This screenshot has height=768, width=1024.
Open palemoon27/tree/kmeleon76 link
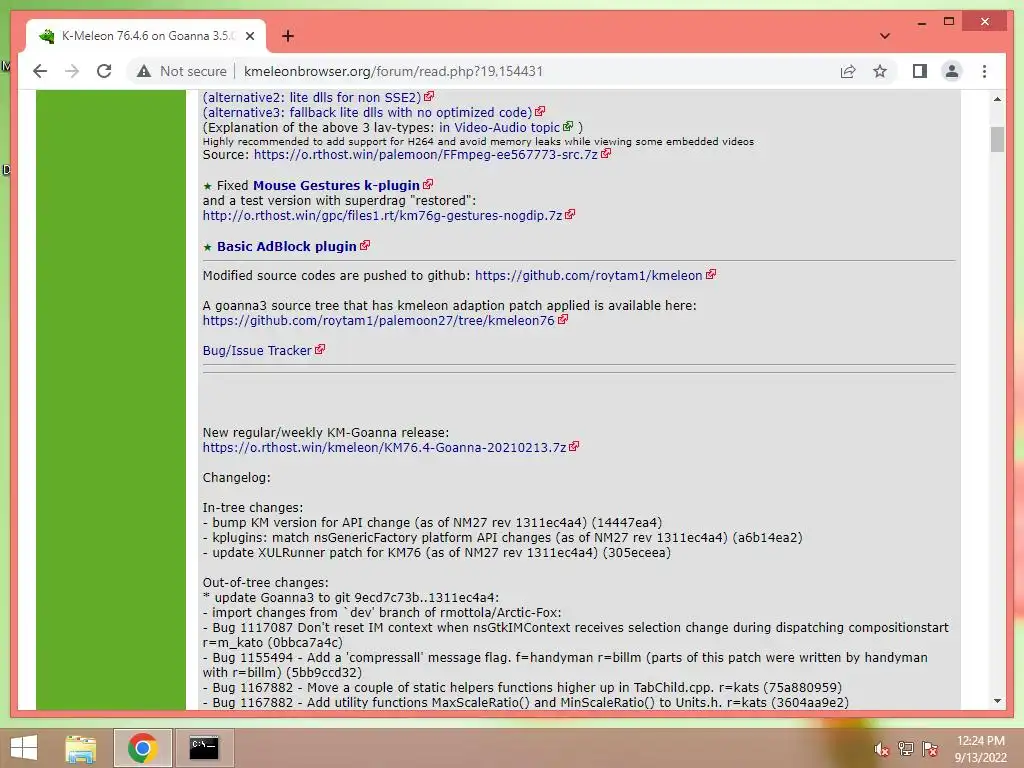coord(379,321)
